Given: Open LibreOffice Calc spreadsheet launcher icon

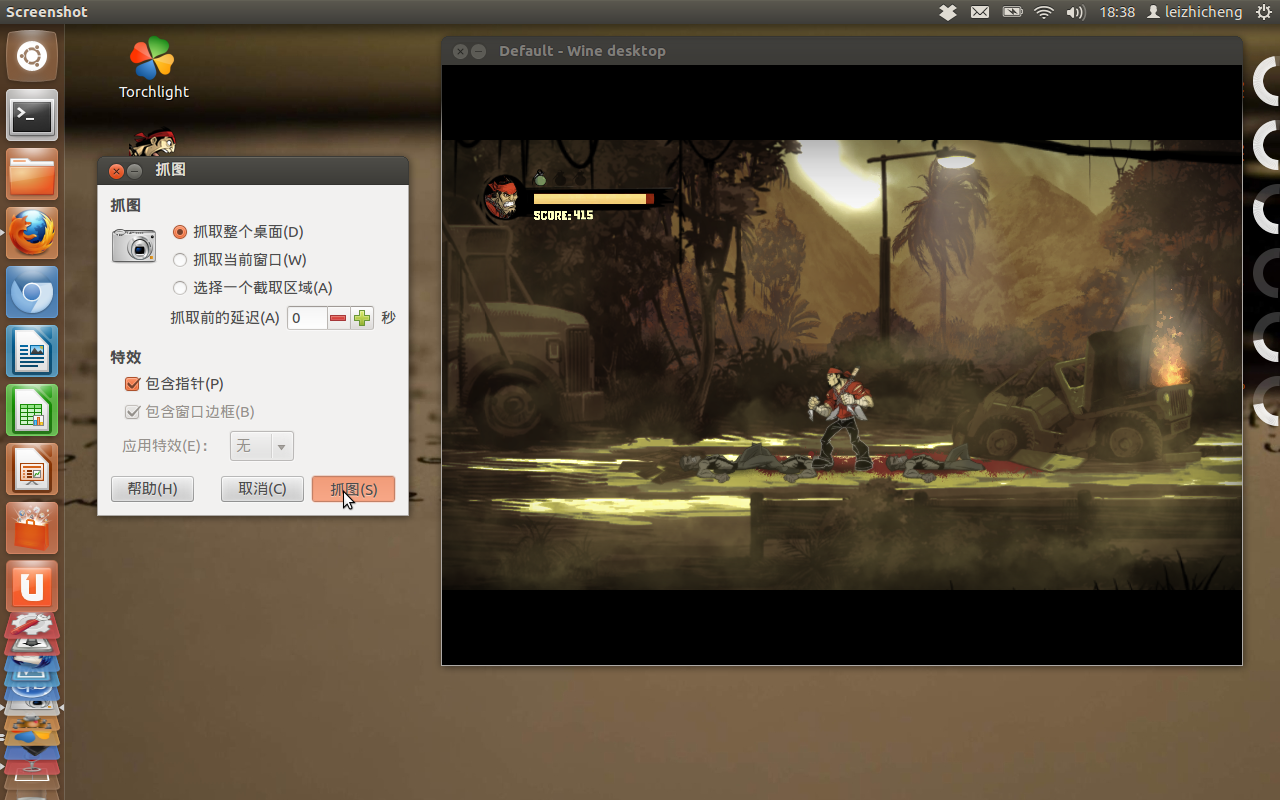Looking at the screenshot, I should (x=32, y=410).
